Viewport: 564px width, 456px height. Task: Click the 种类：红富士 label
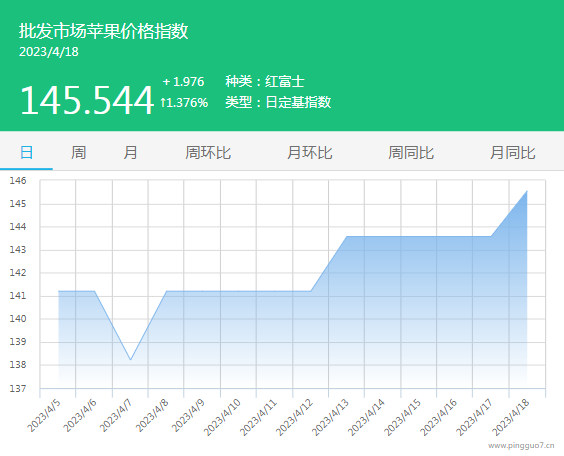click(x=265, y=82)
